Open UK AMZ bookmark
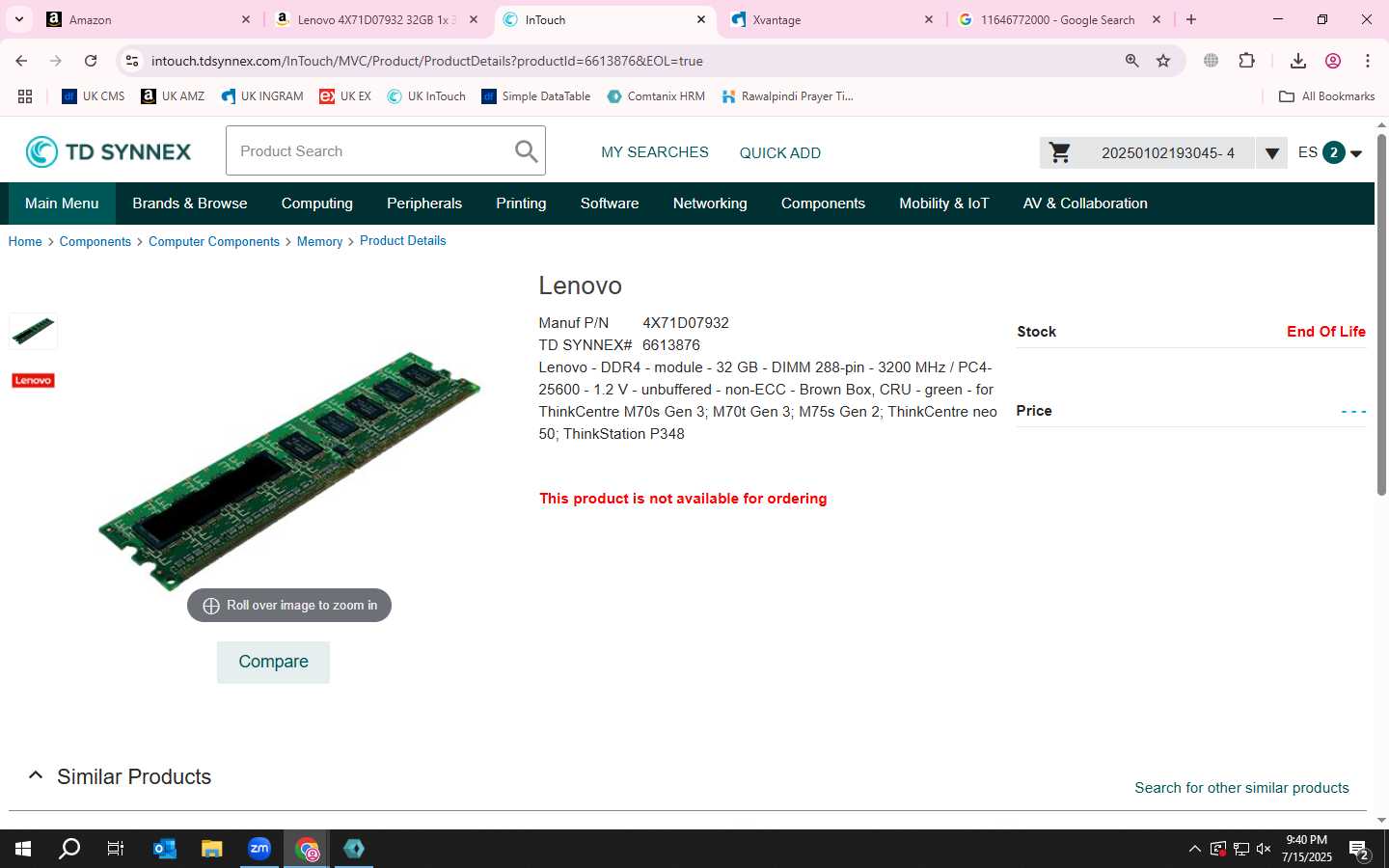This screenshot has width=1389, height=868. [173, 96]
